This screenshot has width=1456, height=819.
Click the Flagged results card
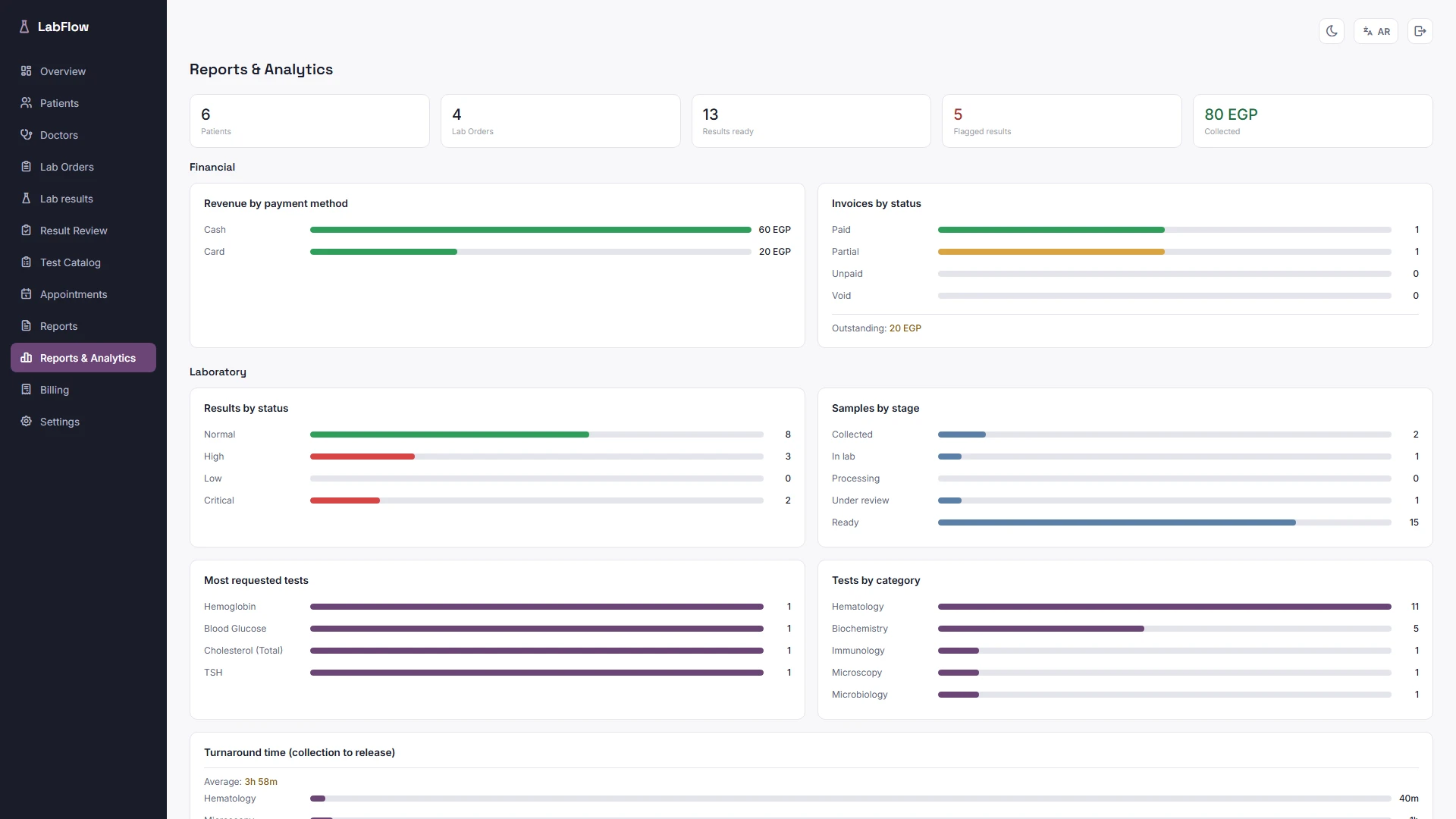pyautogui.click(x=1062, y=121)
